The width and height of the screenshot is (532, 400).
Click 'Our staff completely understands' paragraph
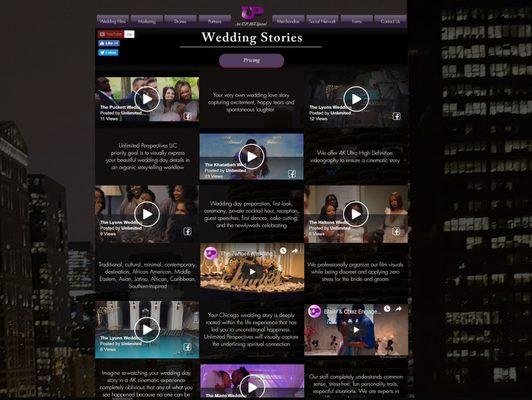point(356,384)
